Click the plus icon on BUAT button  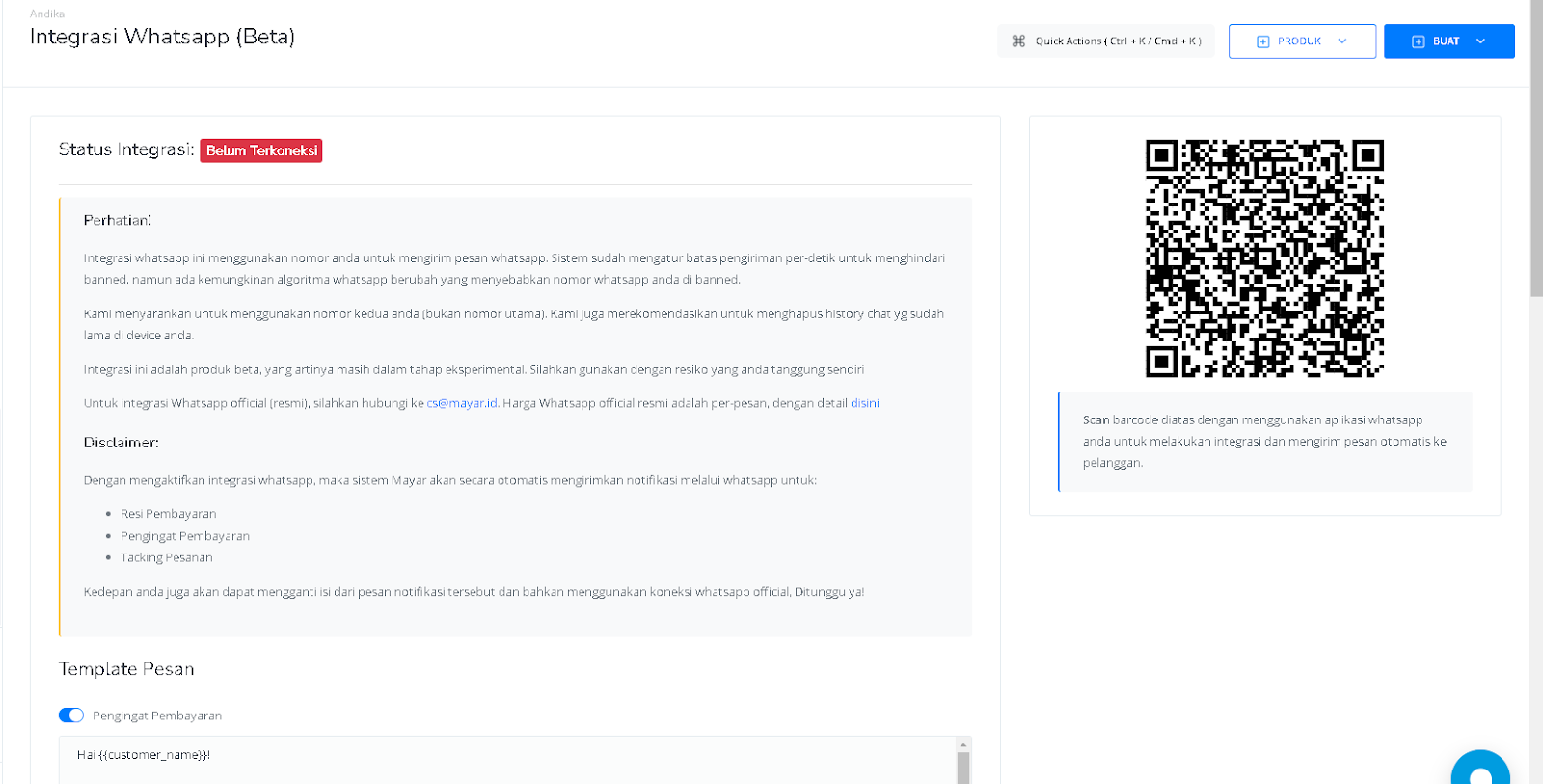coord(1418,41)
